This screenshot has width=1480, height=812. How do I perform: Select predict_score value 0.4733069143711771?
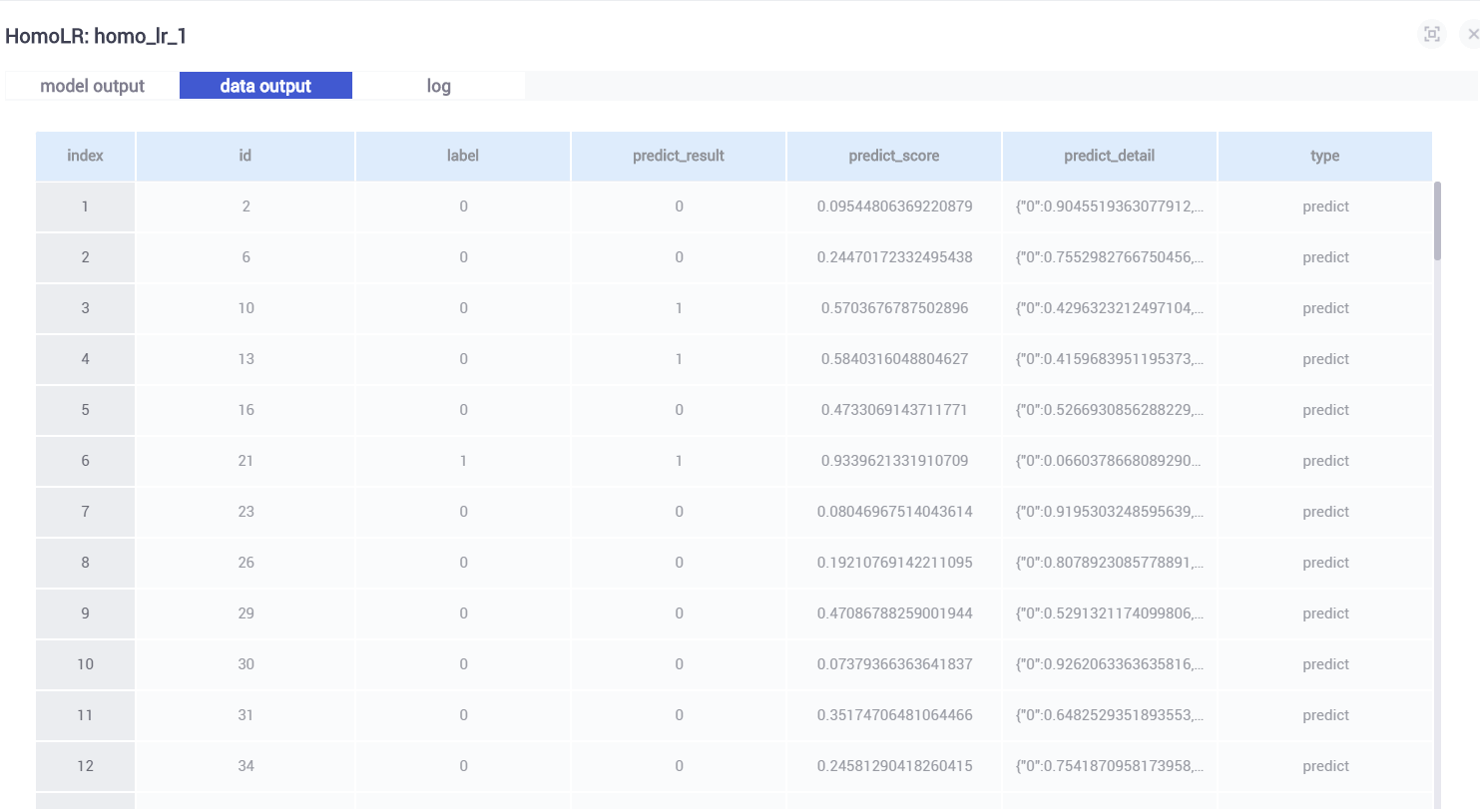[894, 410]
